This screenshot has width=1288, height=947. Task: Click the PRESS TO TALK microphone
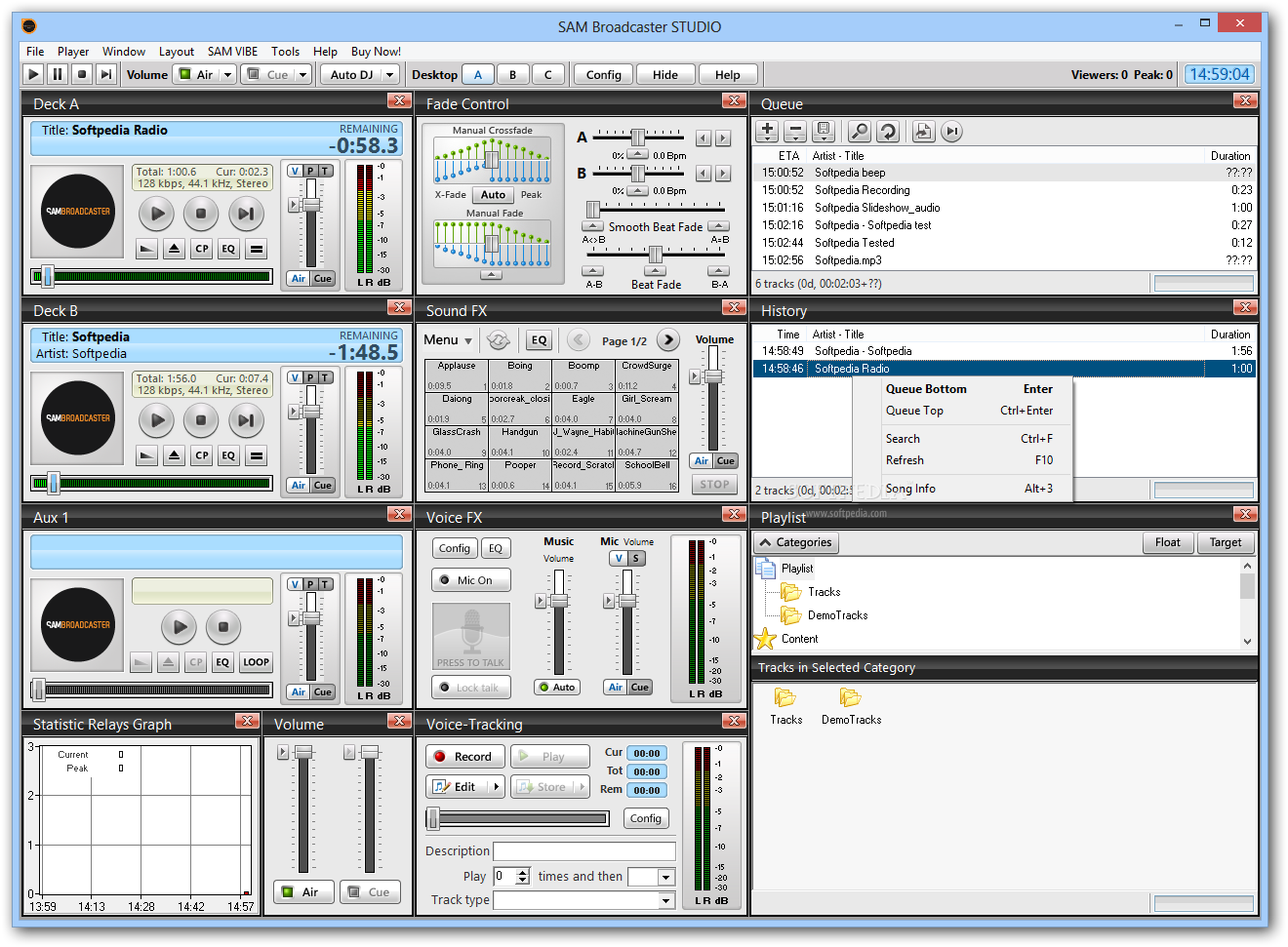pos(471,636)
